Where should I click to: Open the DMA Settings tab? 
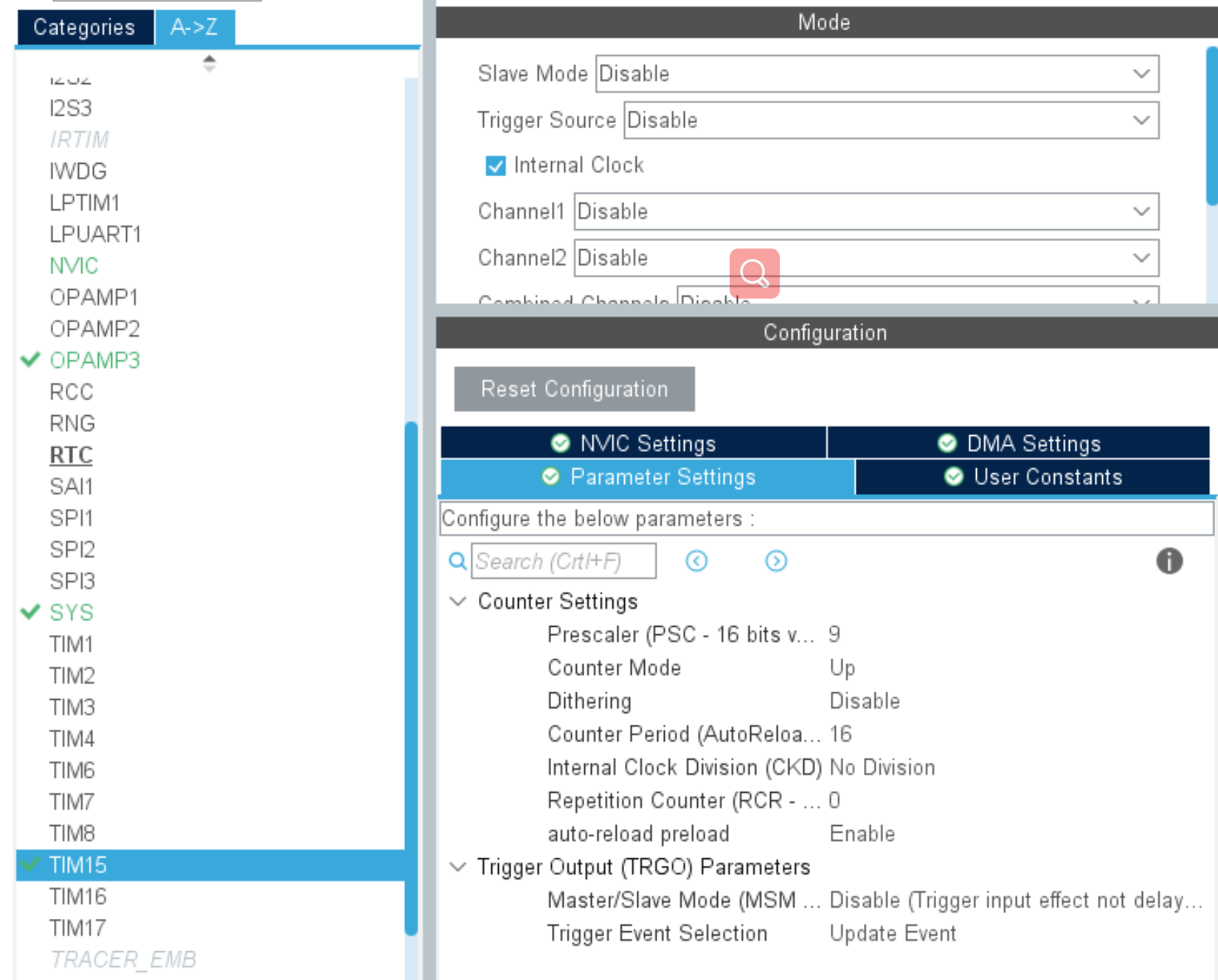(1019, 443)
